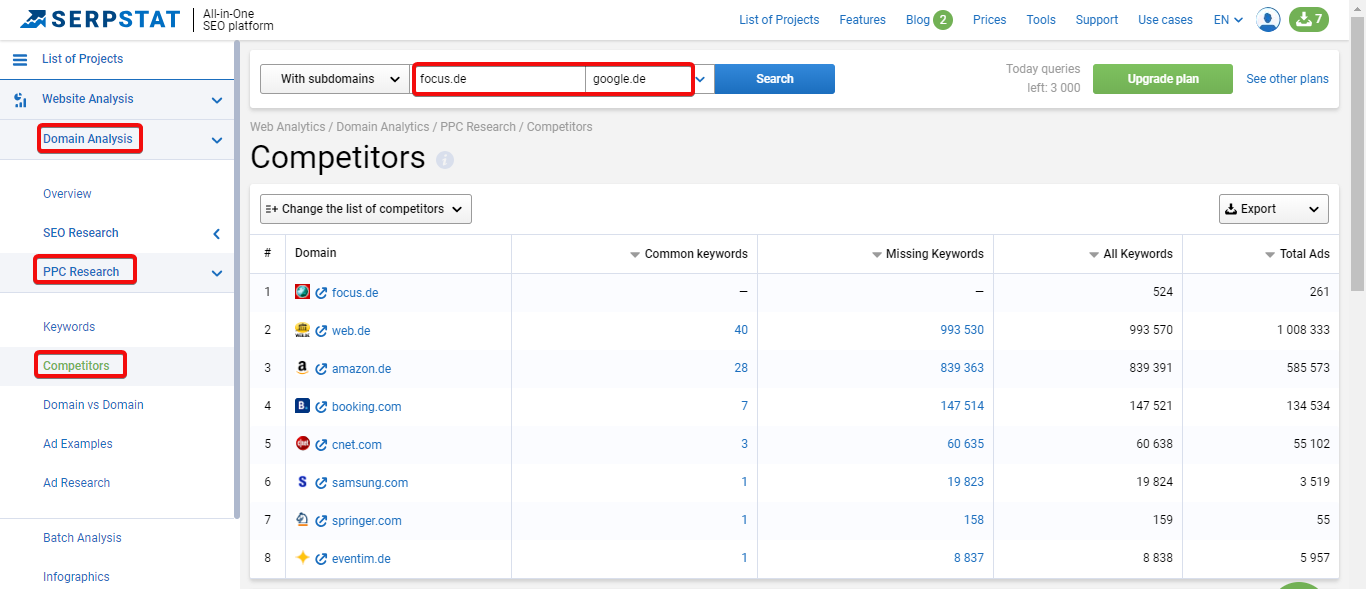Click the cnet.com favicon
This screenshot has width=1366, height=589.
click(302, 444)
